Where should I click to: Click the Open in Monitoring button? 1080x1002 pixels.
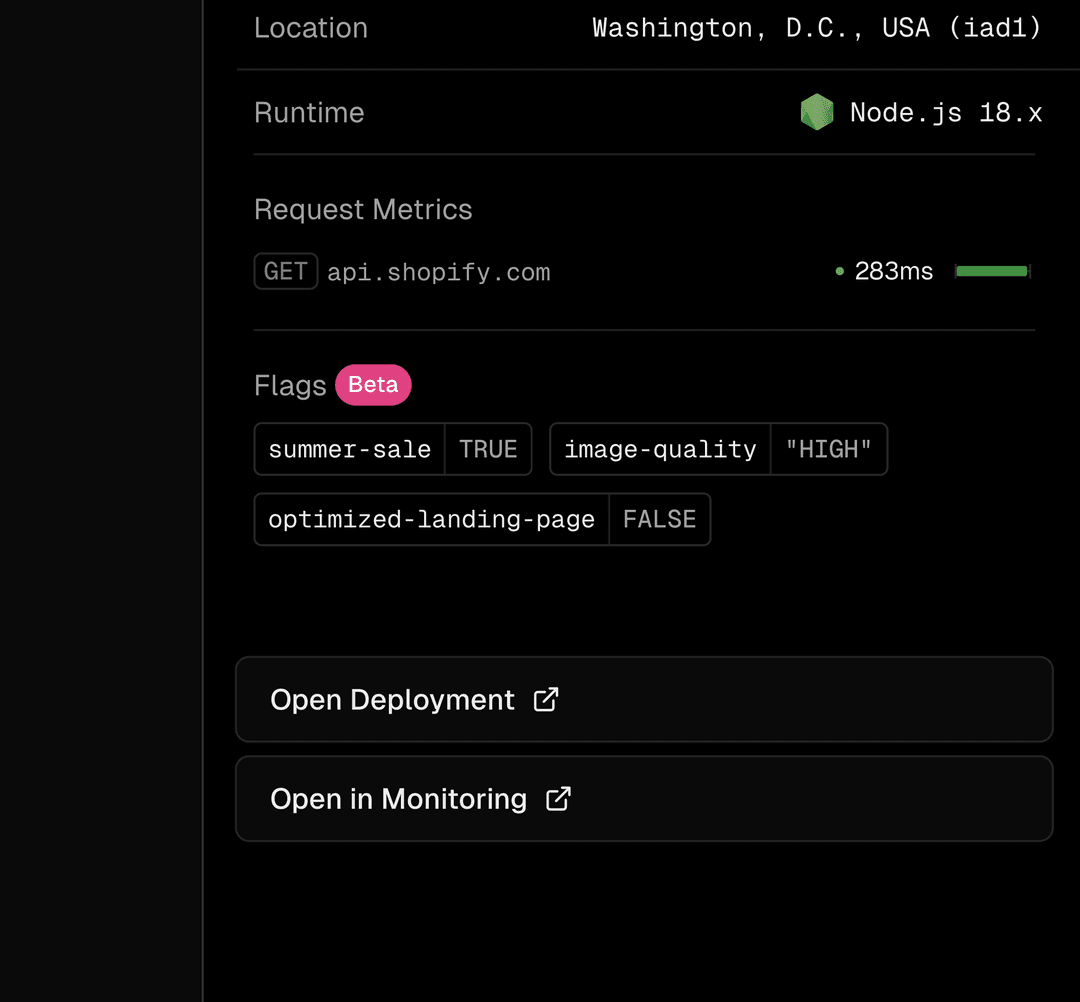(644, 799)
